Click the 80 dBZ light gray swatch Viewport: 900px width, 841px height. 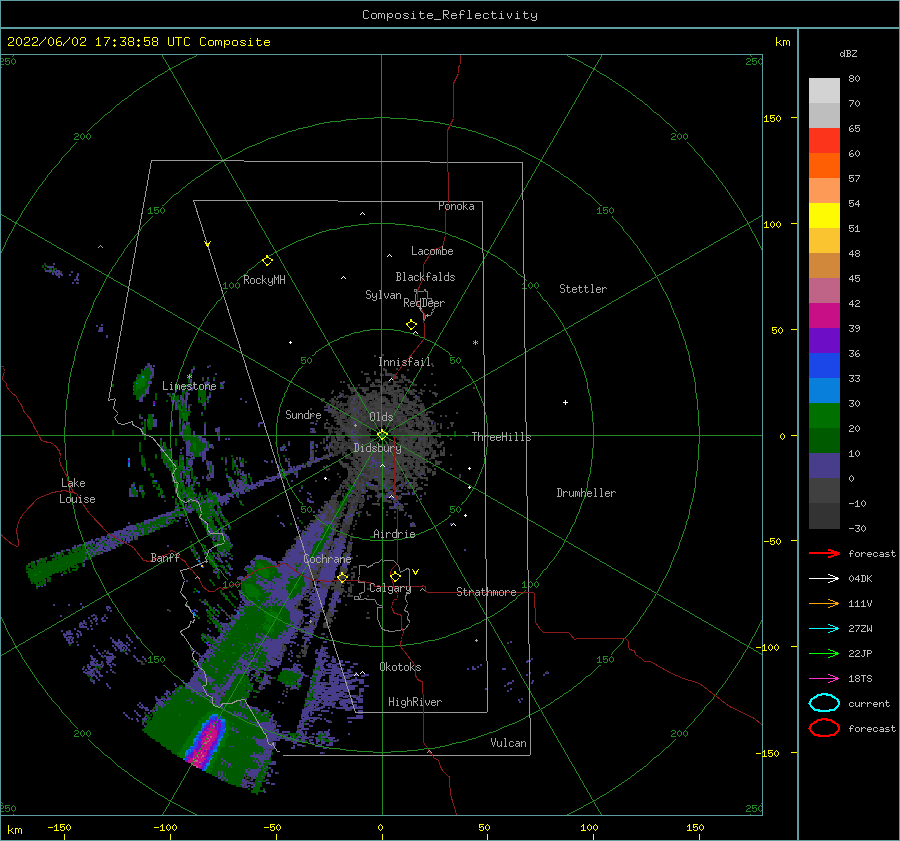[x=824, y=91]
